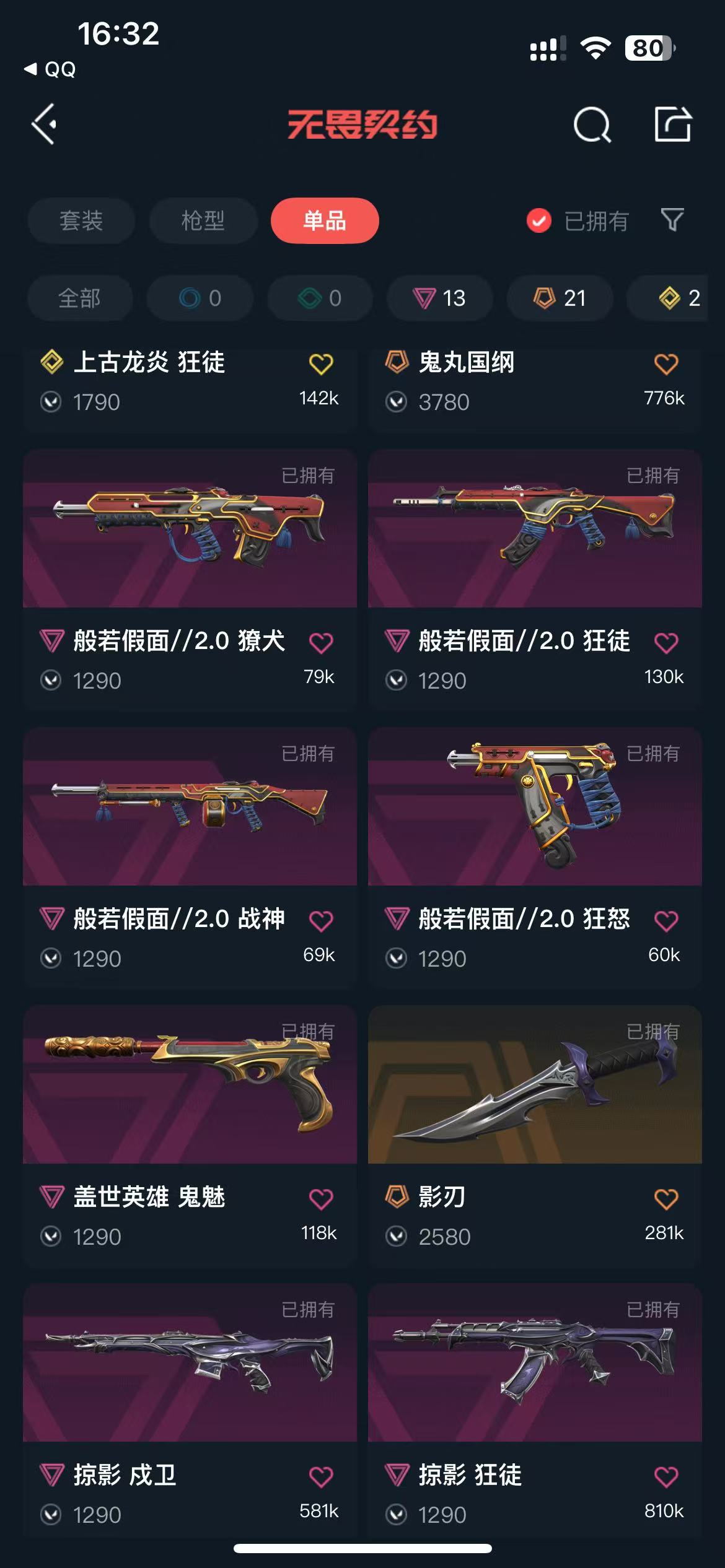The height and width of the screenshot is (1568, 725).
Task: Open the search magnifier icon
Action: coord(592,124)
